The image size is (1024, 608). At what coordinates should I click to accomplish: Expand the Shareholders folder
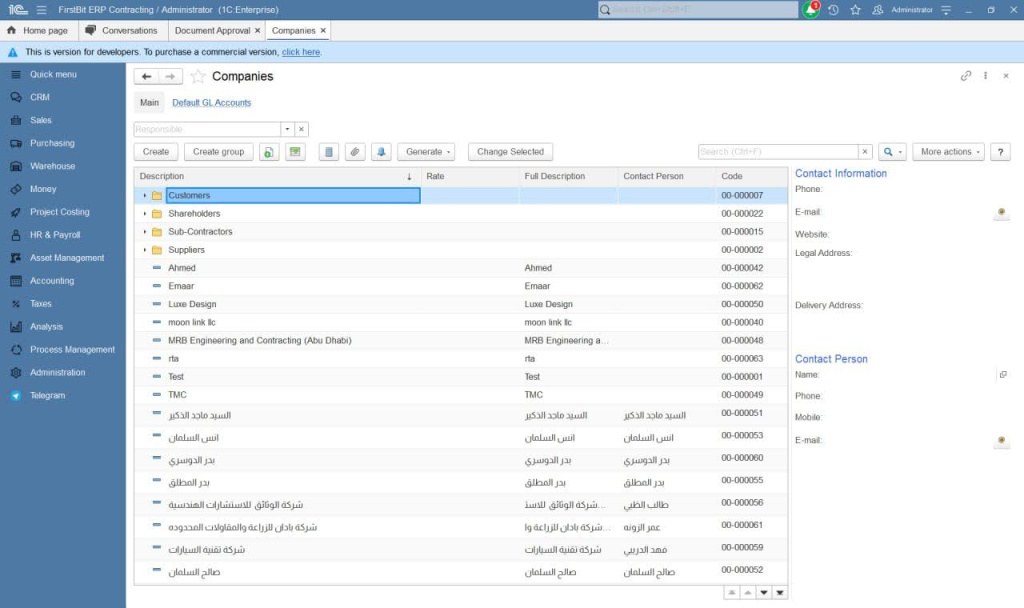[144, 214]
